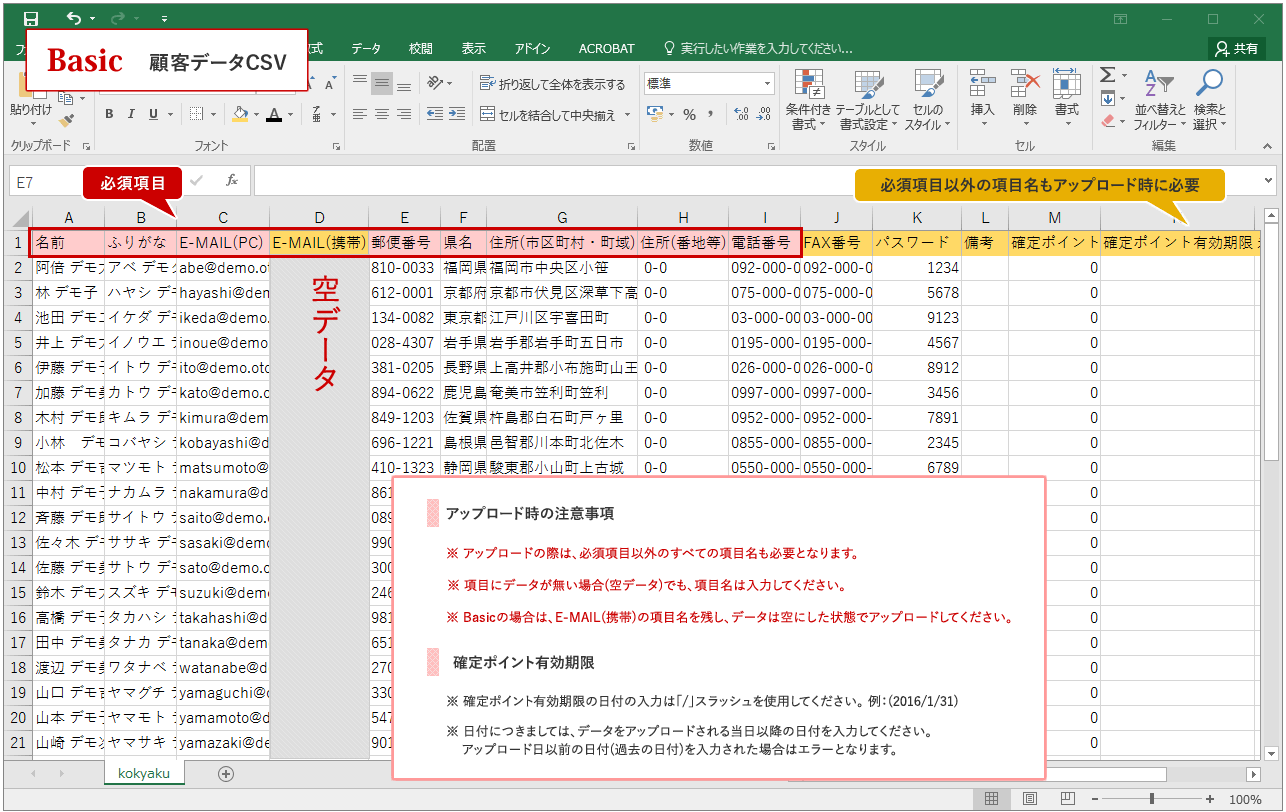1286x812 pixels.
Task: Align text to the right
Action: 402,114
